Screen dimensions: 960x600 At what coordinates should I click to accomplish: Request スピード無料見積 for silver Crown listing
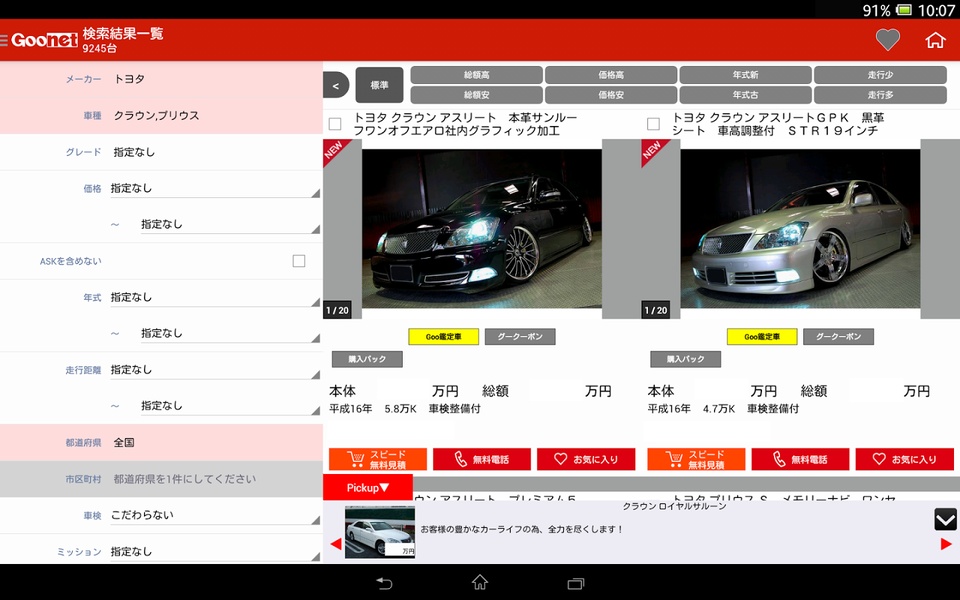click(x=696, y=459)
